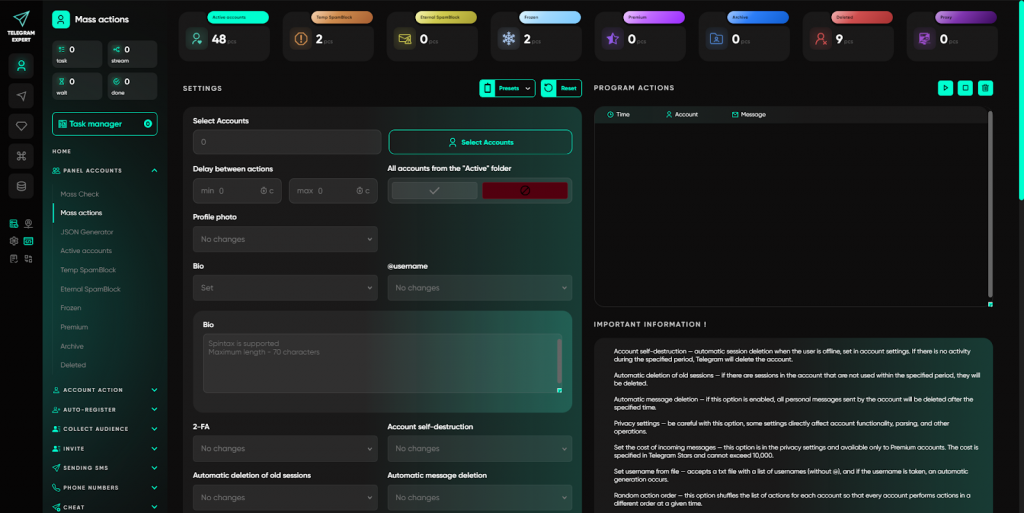
Task: Disable all accounts from Active folder option
Action: (525, 190)
